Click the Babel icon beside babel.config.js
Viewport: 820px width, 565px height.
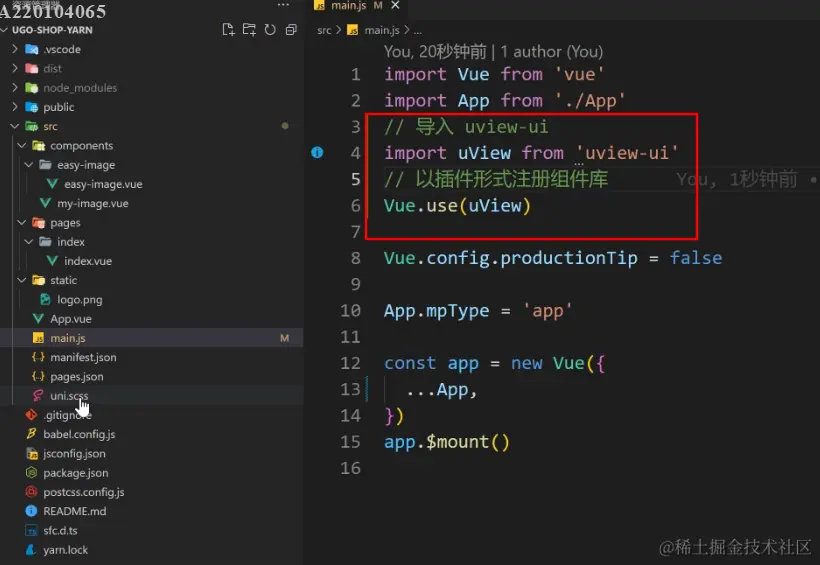point(31,434)
